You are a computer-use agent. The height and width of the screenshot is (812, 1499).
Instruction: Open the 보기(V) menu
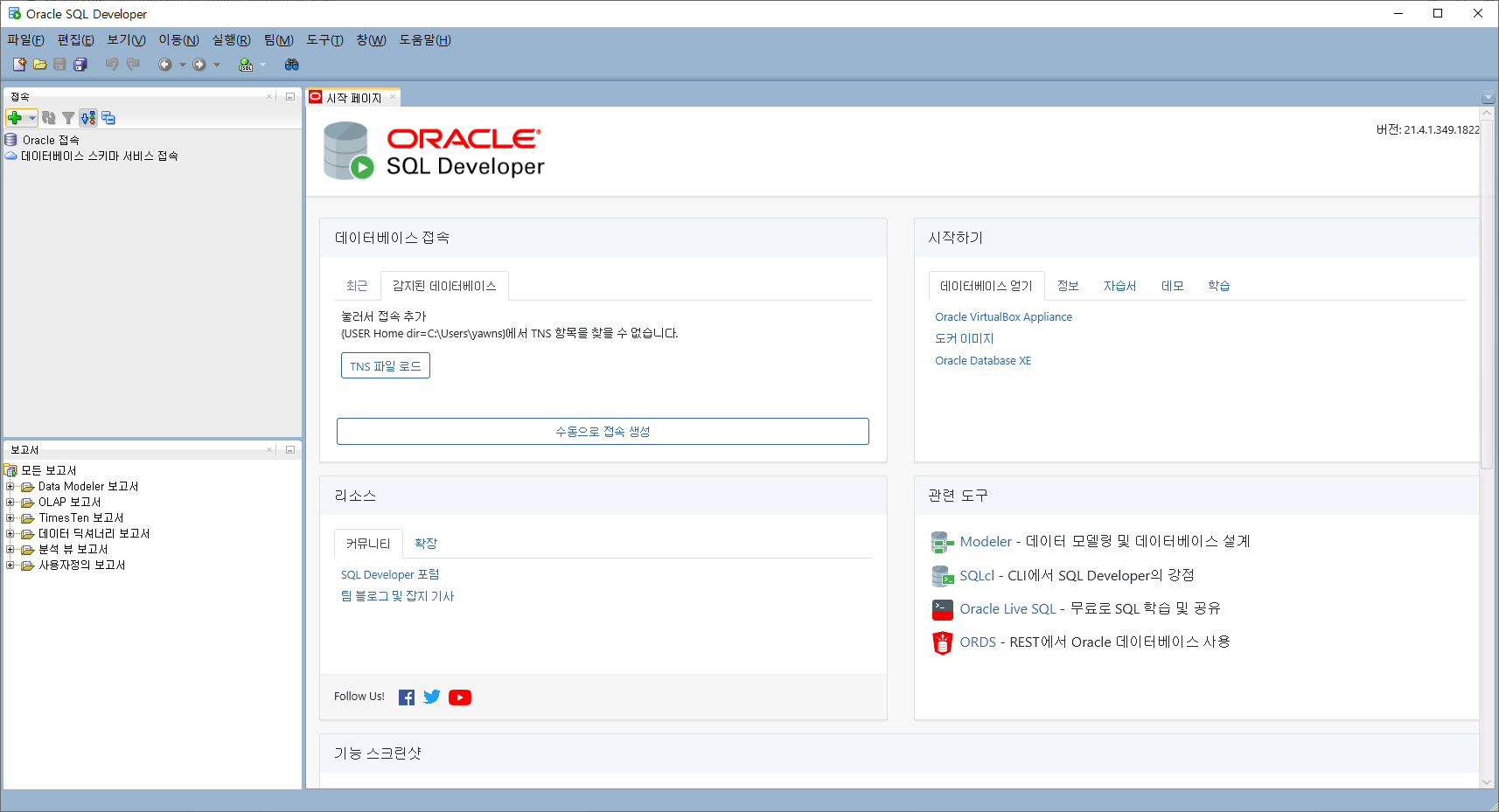click(126, 40)
